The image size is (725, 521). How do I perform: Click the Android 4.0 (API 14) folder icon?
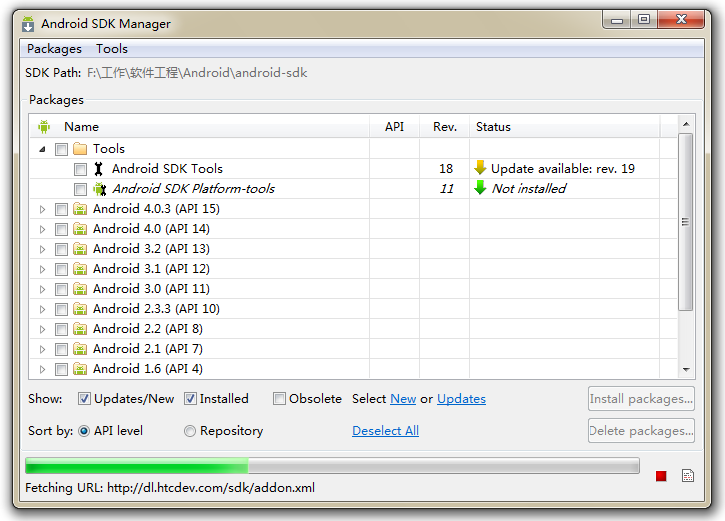[x=80, y=229]
